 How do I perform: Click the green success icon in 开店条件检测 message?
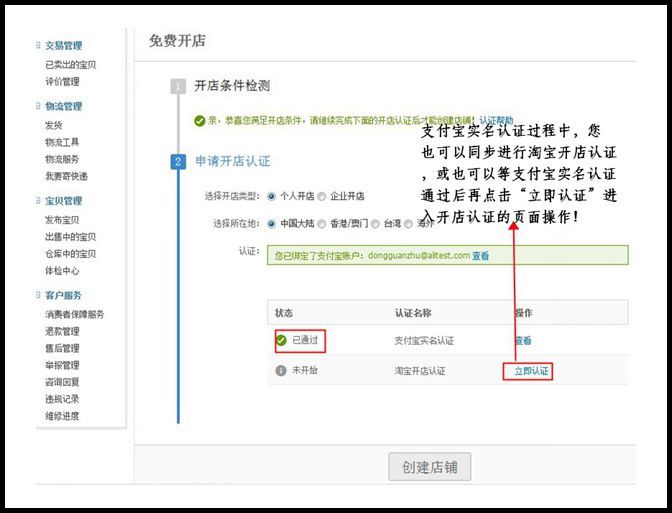[x=200, y=120]
